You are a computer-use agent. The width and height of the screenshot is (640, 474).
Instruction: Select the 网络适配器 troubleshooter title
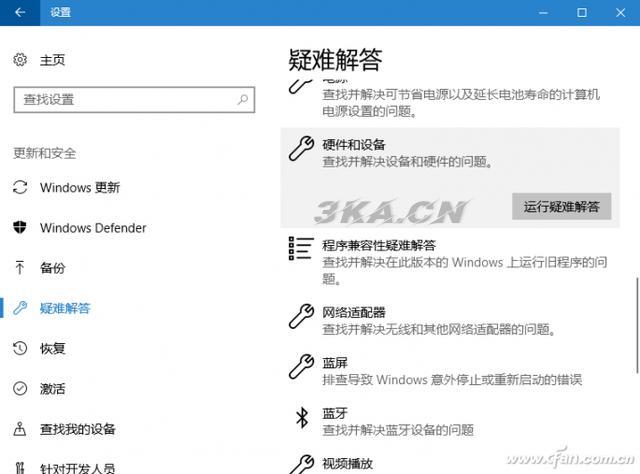tap(353, 313)
